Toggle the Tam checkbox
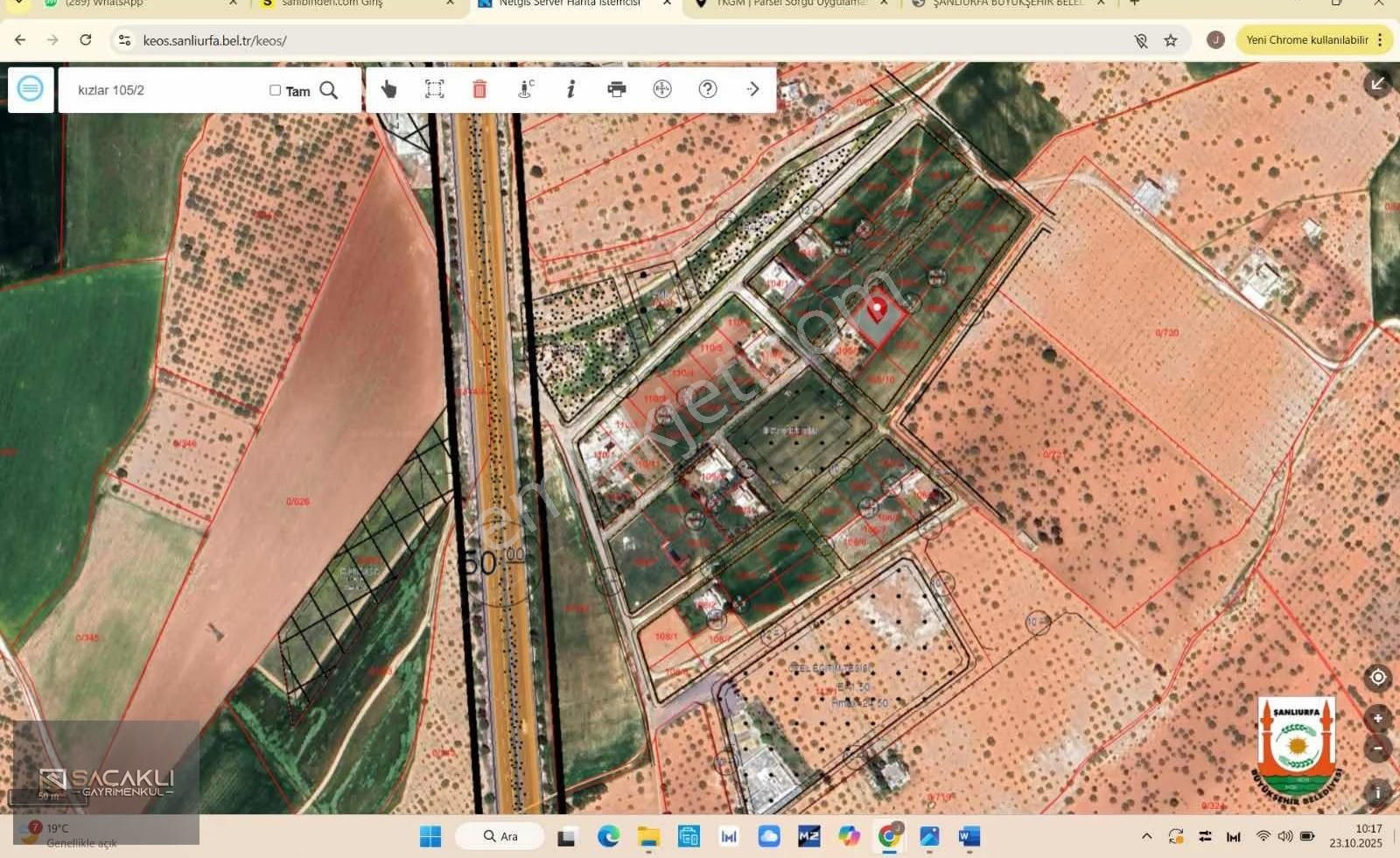The width and height of the screenshot is (1400, 858). (x=275, y=90)
